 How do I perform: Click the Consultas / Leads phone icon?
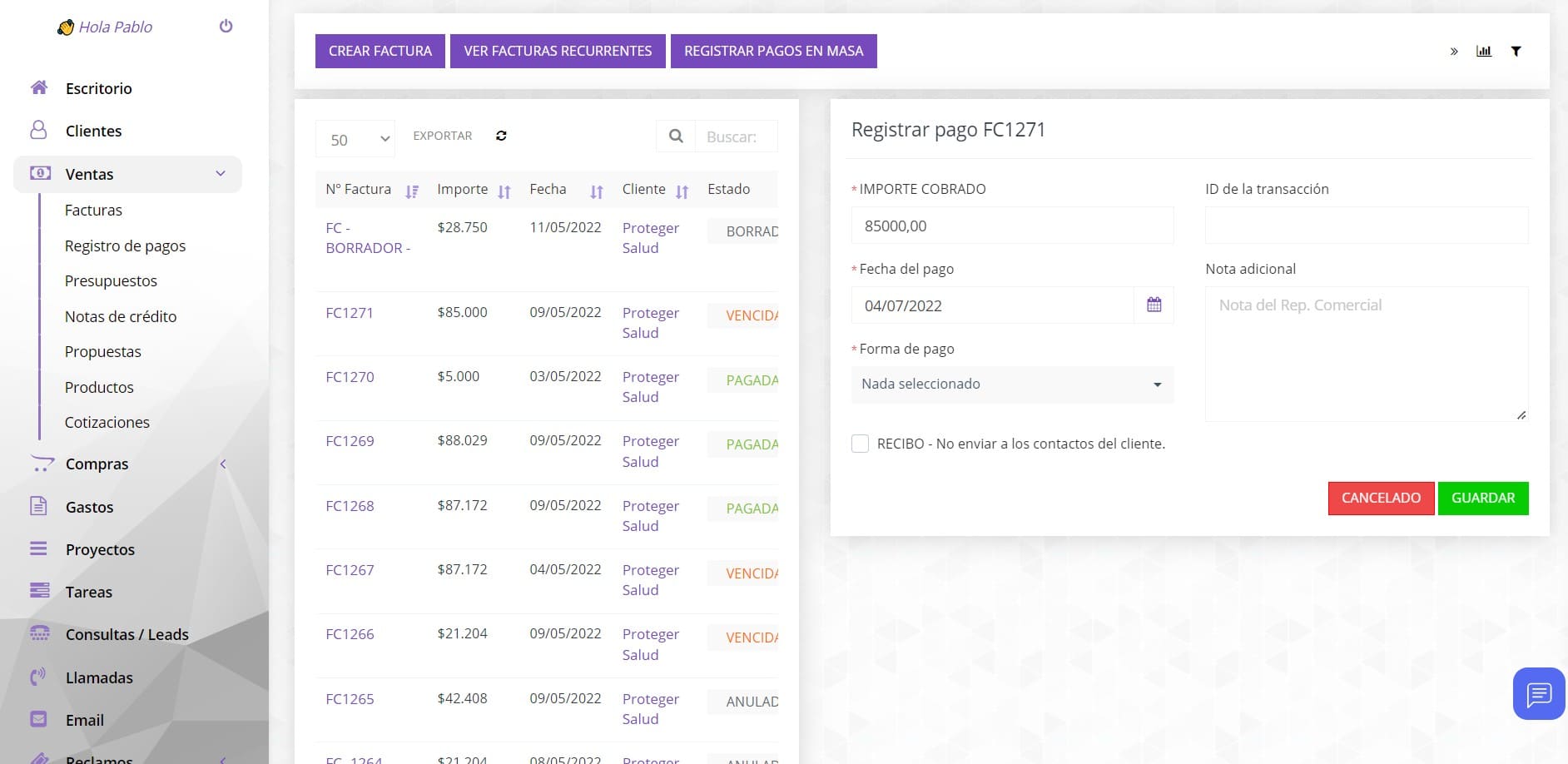click(39, 633)
